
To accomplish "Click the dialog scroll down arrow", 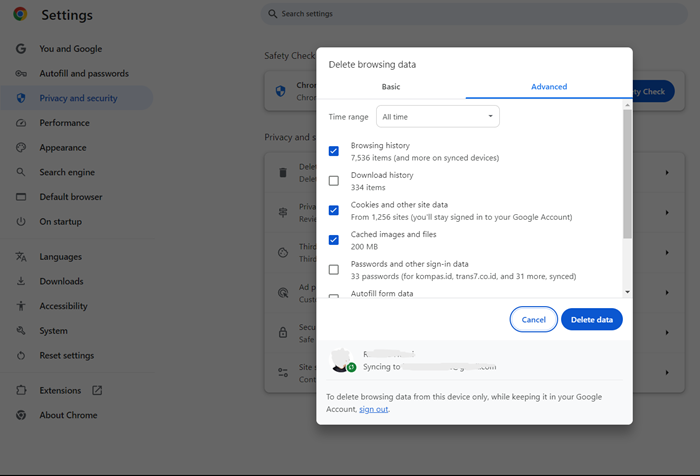I will tap(627, 292).
